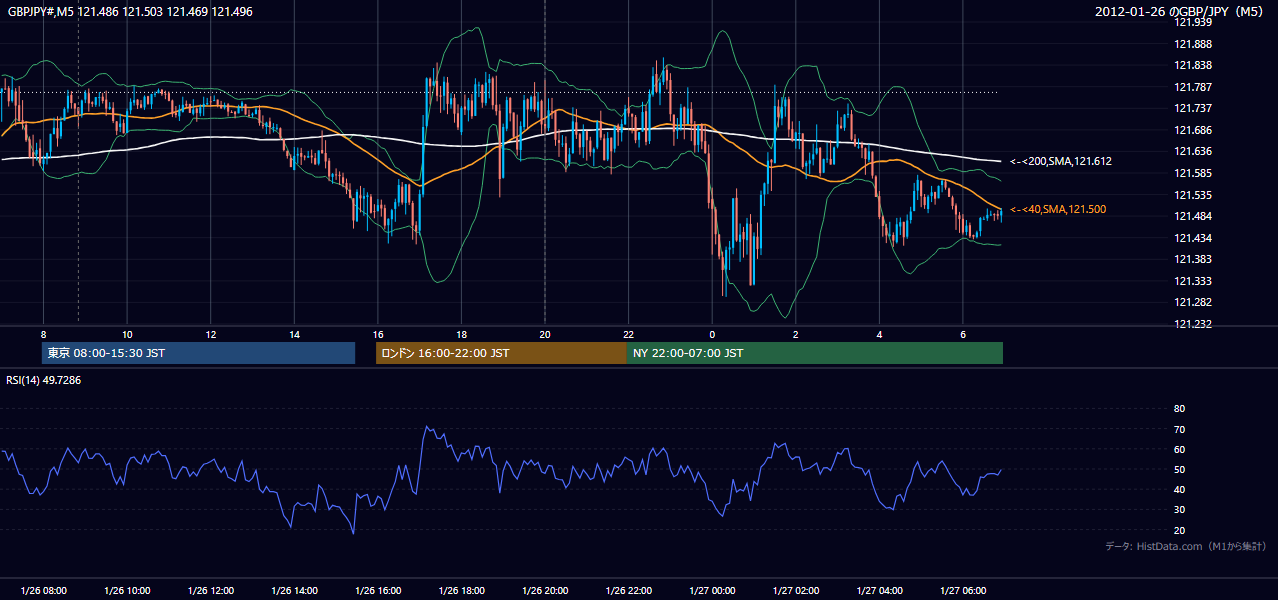Click the 1/27 04:00 date label
Screen dimensions: 1278x600
[879, 591]
